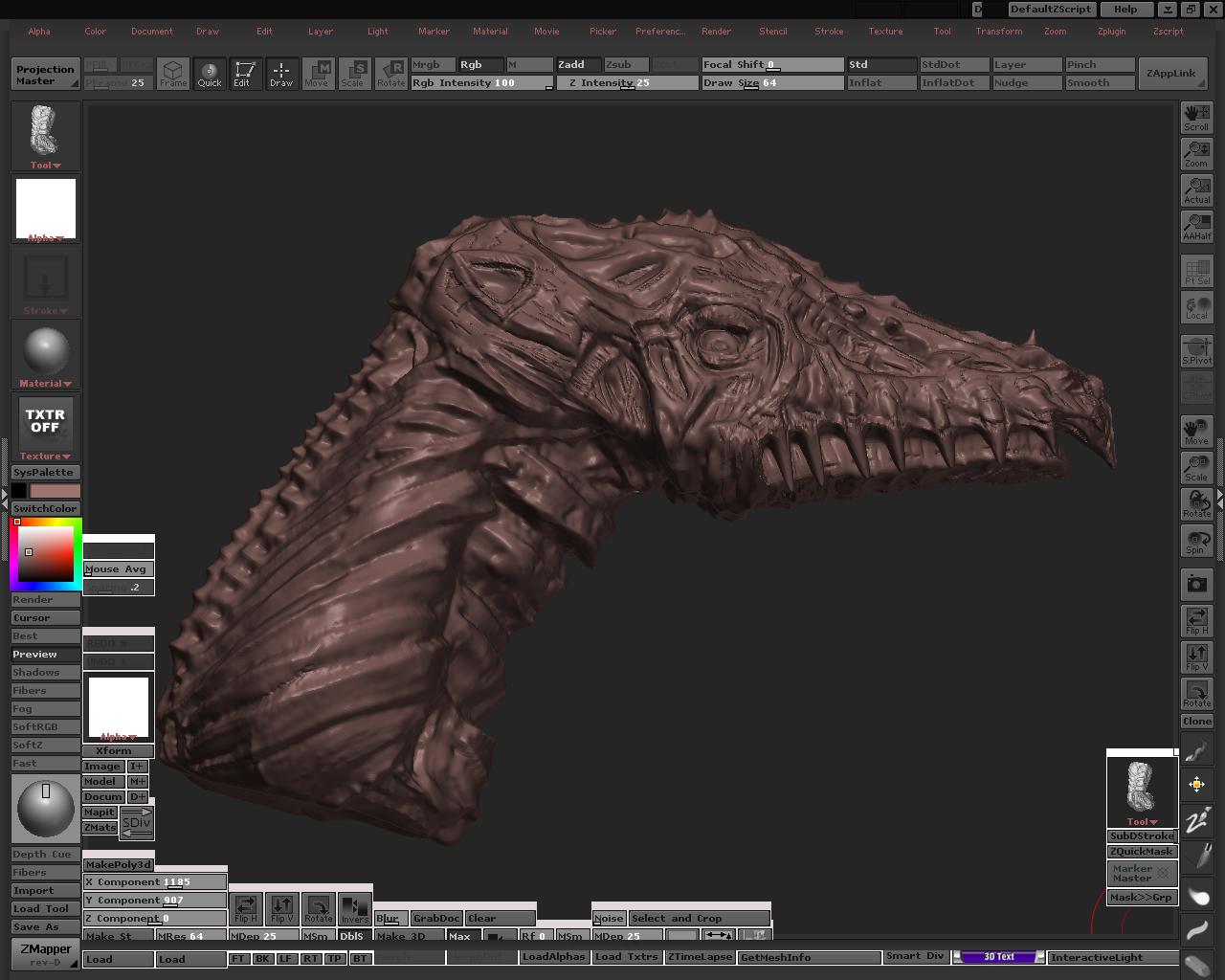Select the Smooth brush
The image size is (1225, 980).
tap(1100, 83)
